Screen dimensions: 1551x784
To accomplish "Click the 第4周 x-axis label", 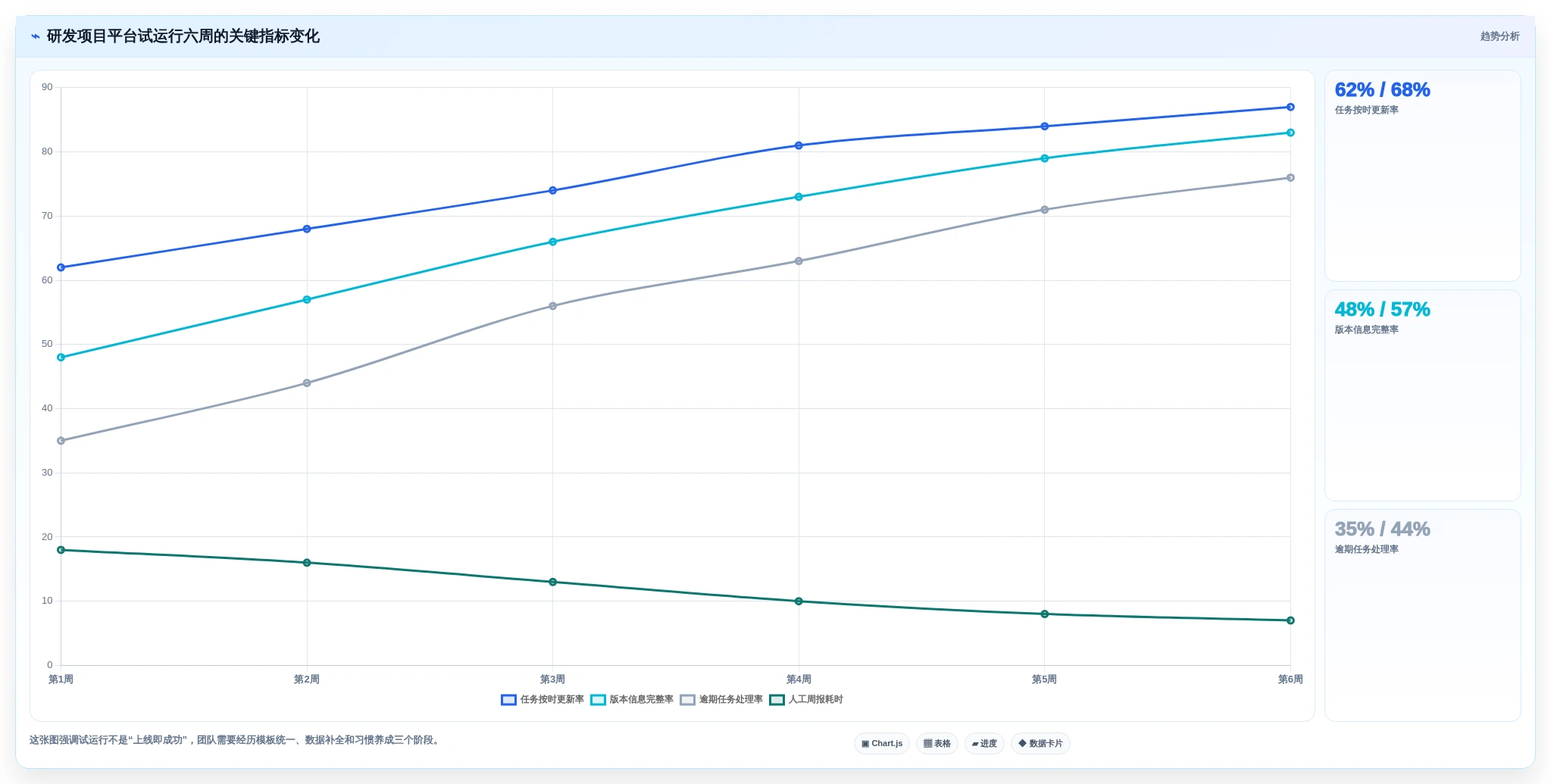I will click(799, 679).
